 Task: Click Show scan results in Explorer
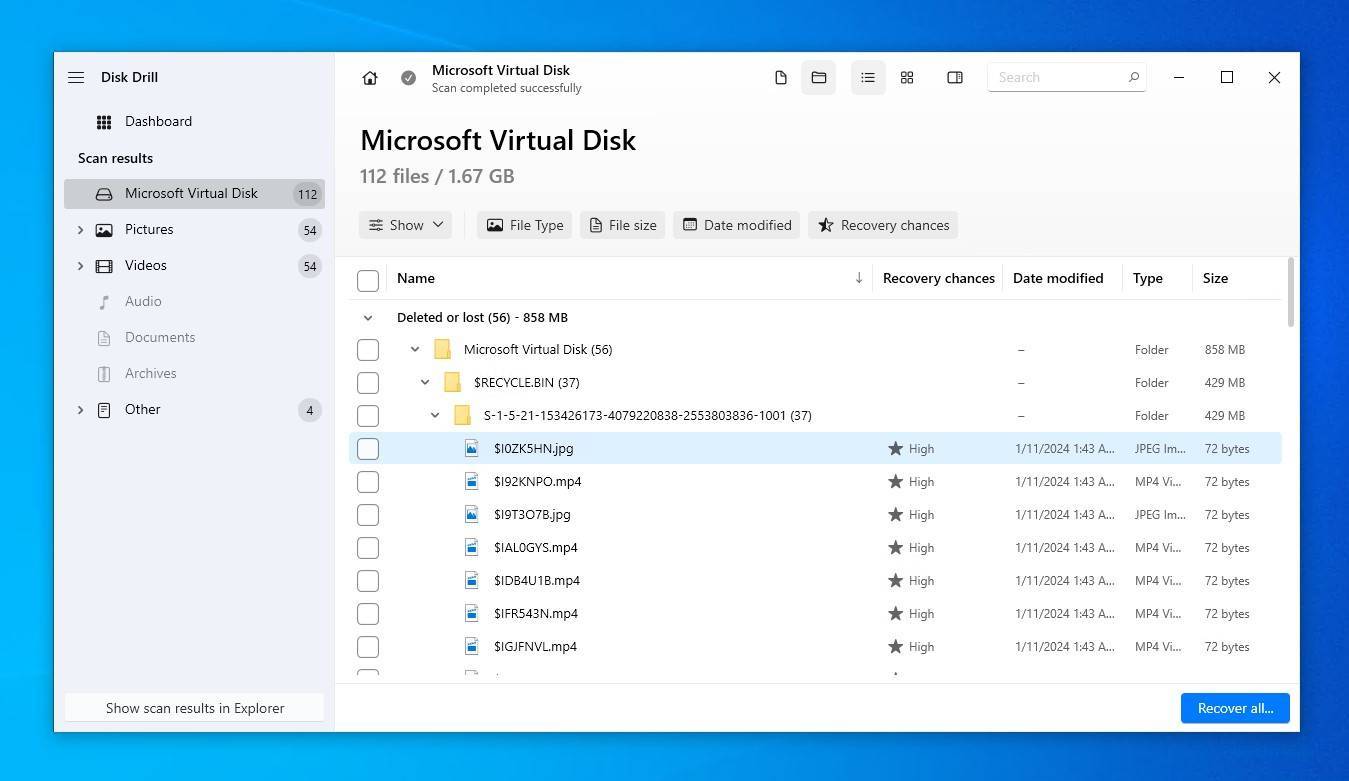(195, 708)
